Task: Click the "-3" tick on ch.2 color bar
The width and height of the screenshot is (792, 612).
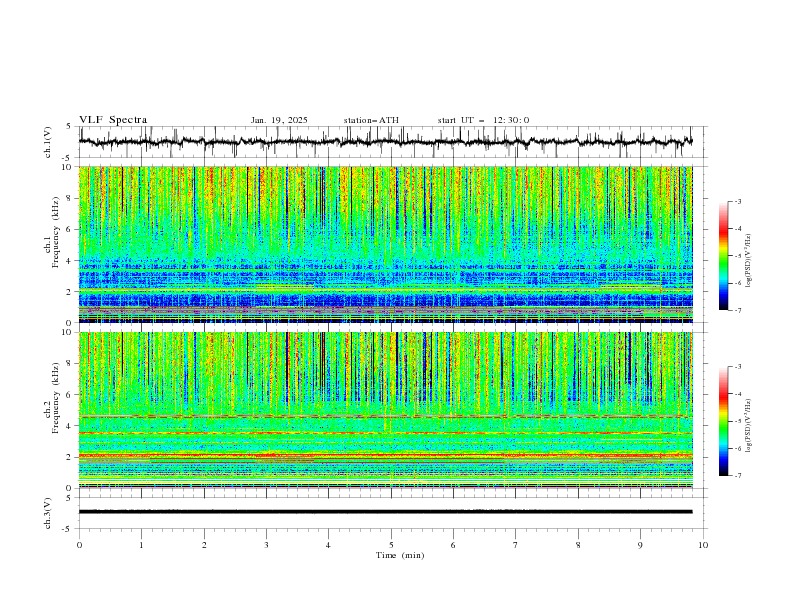Action: pyautogui.click(x=737, y=367)
